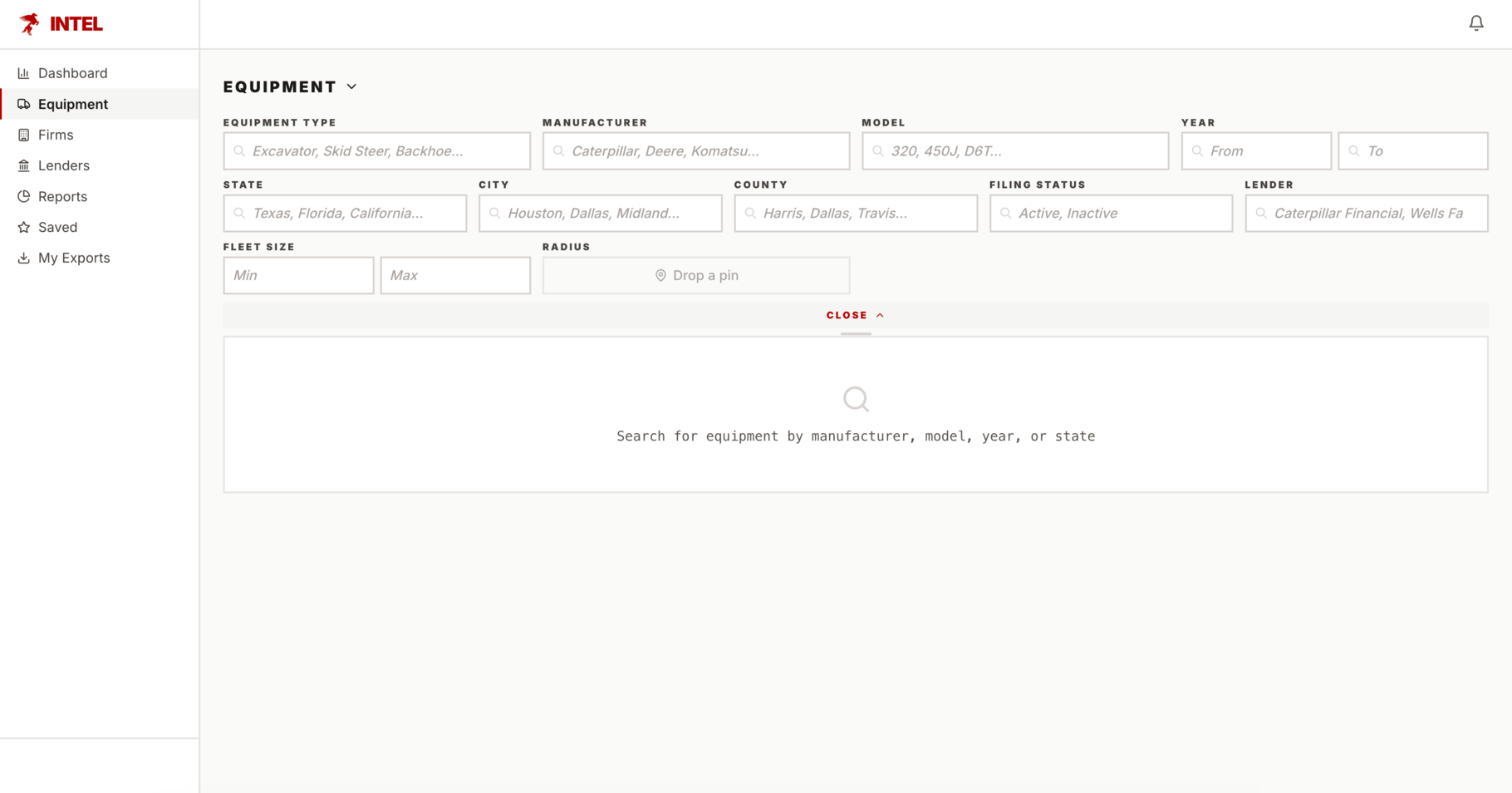This screenshot has height=793, width=1512.
Task: Click the search icon in Model field
Action: (x=878, y=151)
